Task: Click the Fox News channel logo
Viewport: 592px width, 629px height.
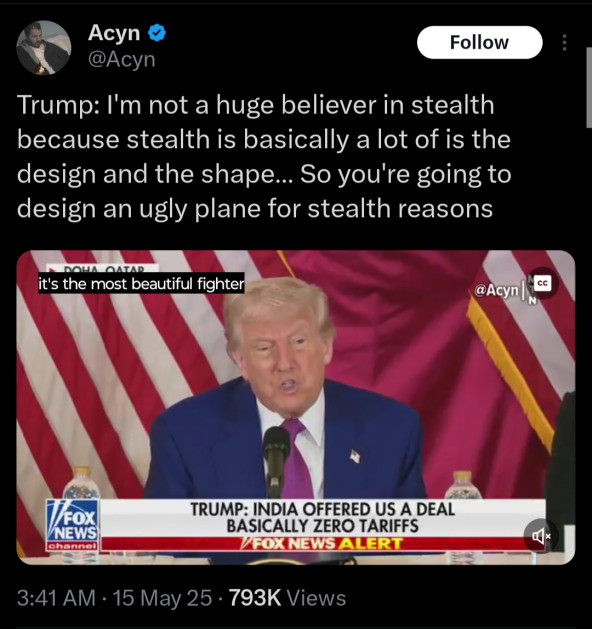Action: 73,525
